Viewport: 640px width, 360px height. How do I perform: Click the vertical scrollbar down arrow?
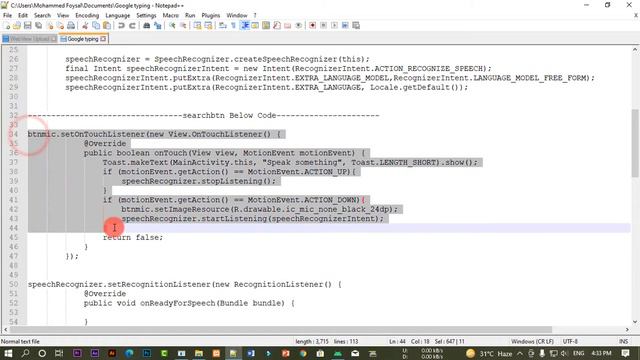click(x=635, y=322)
